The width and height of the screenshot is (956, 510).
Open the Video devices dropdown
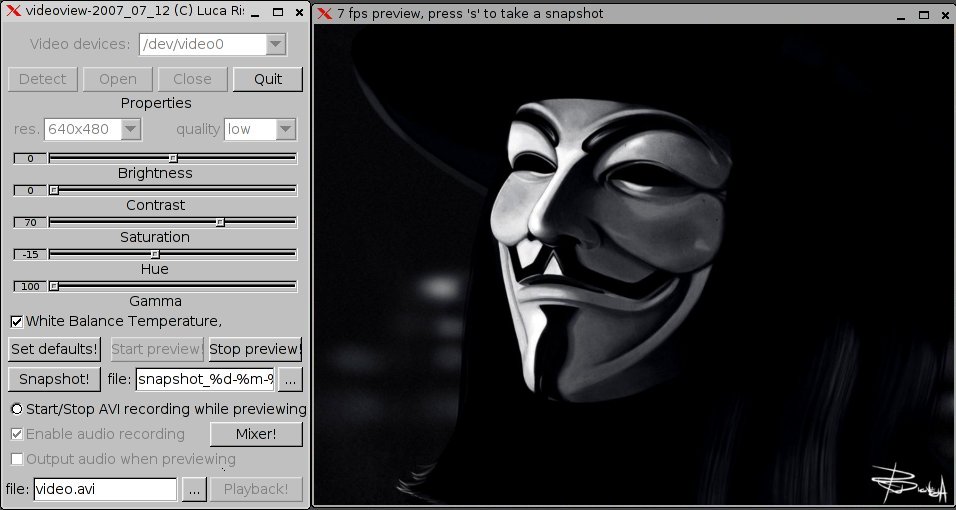276,44
